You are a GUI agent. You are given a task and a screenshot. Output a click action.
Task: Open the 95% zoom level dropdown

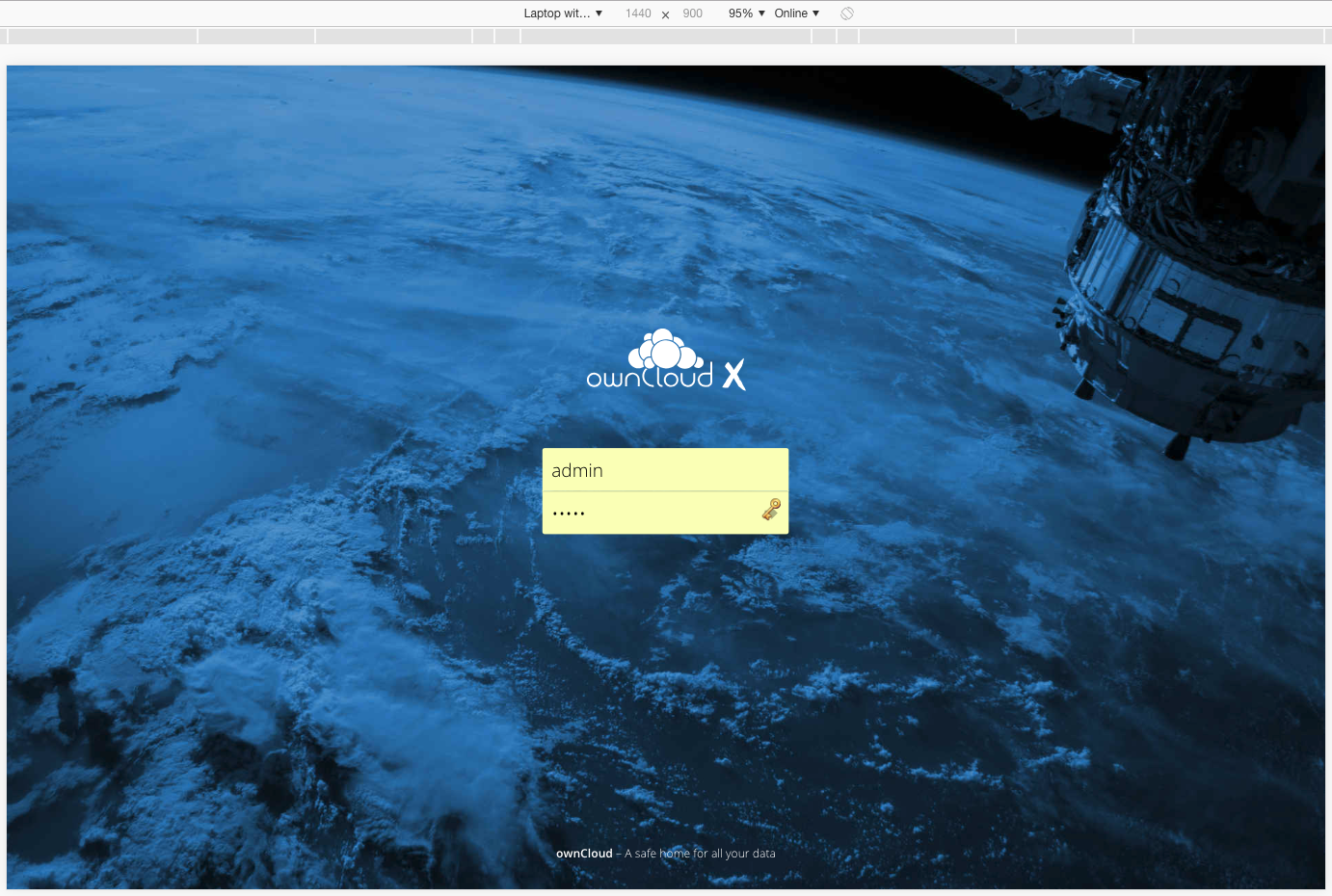coord(746,13)
